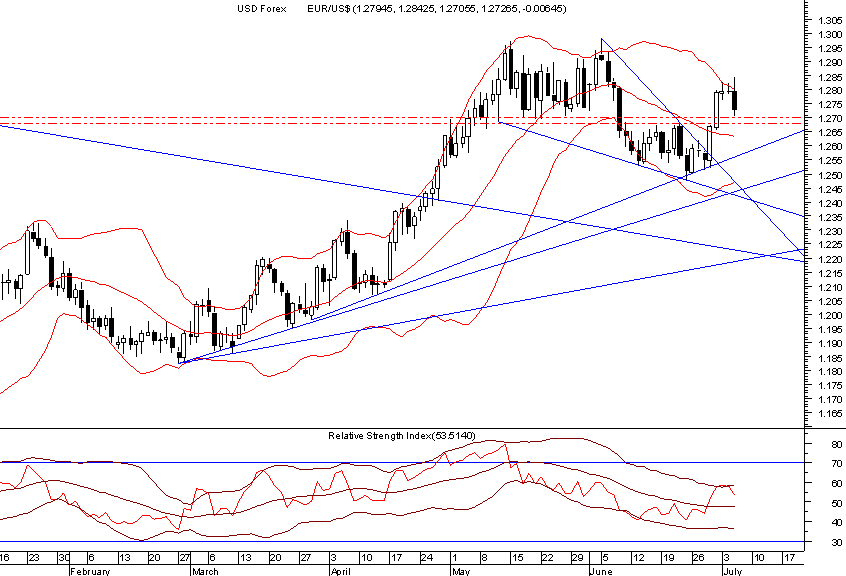Click the date label 24 on time axis
Image resolution: width=846 pixels, height=576 pixels.
point(426,558)
